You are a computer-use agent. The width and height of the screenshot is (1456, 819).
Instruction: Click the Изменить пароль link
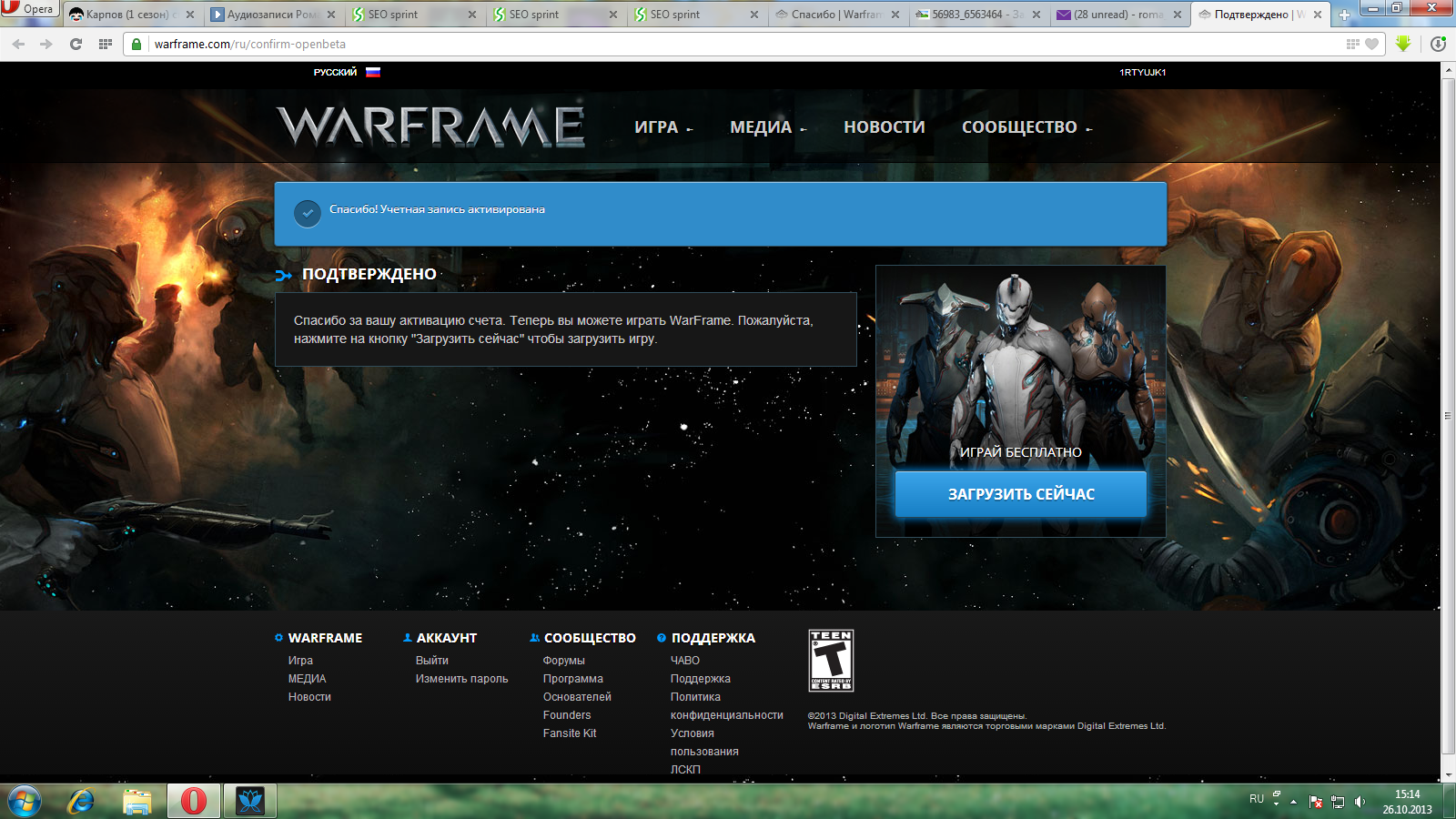[x=462, y=679]
